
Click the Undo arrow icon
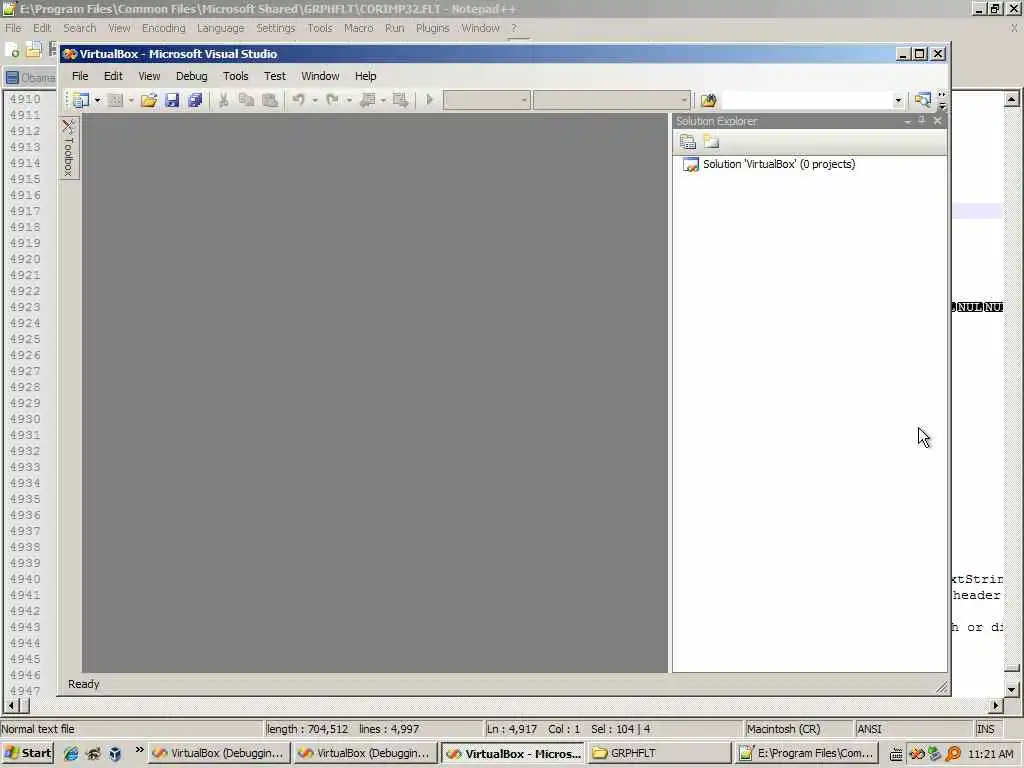(298, 100)
